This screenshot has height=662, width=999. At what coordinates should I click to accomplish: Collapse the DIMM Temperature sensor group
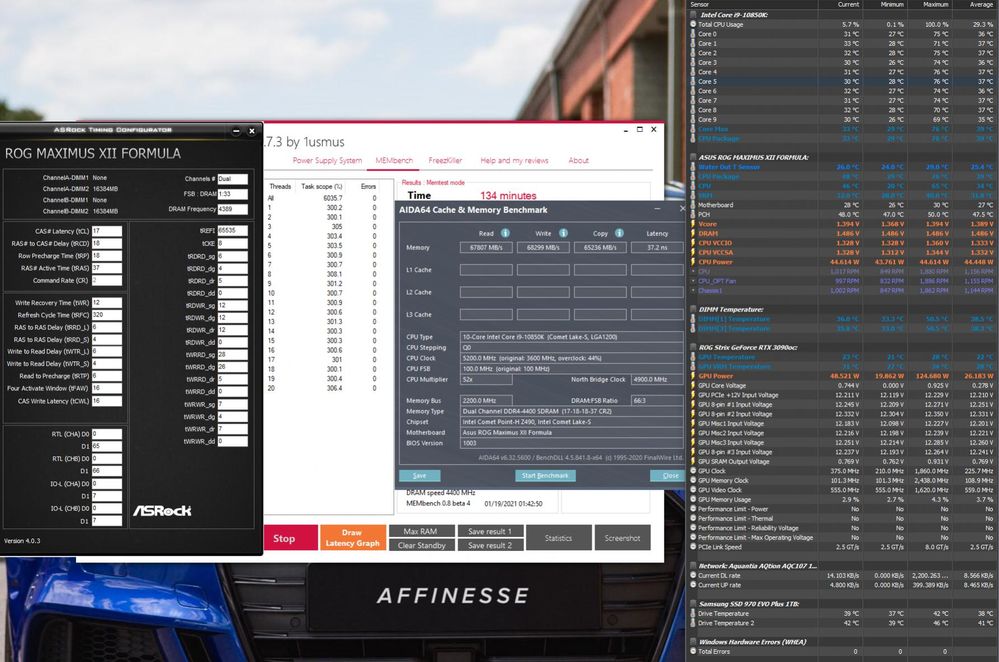coord(693,309)
